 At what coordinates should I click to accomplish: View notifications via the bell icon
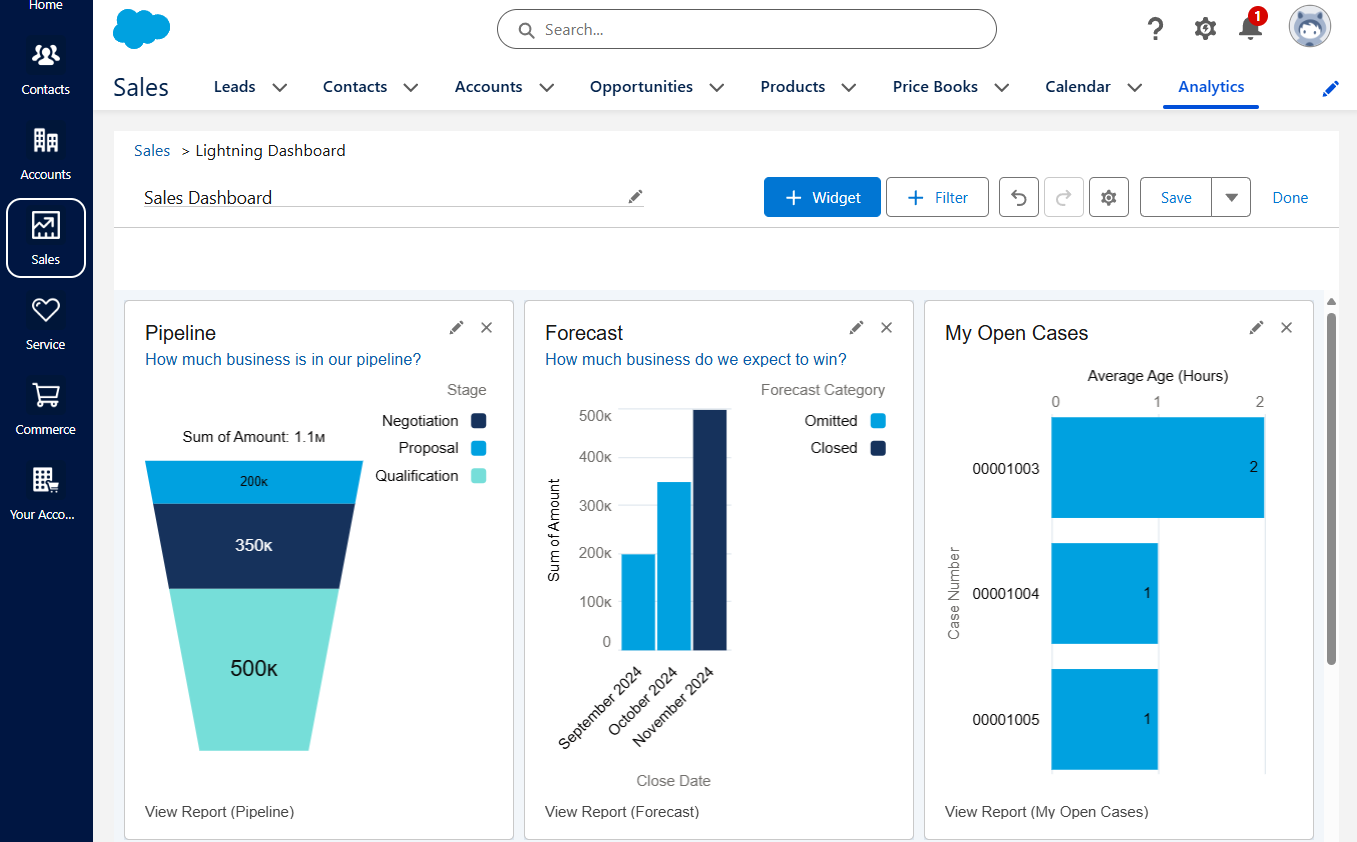[x=1250, y=30]
